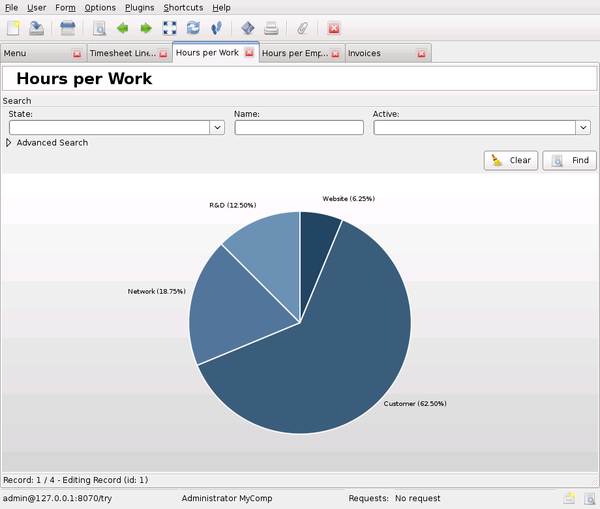Open the Help menu

(x=221, y=8)
